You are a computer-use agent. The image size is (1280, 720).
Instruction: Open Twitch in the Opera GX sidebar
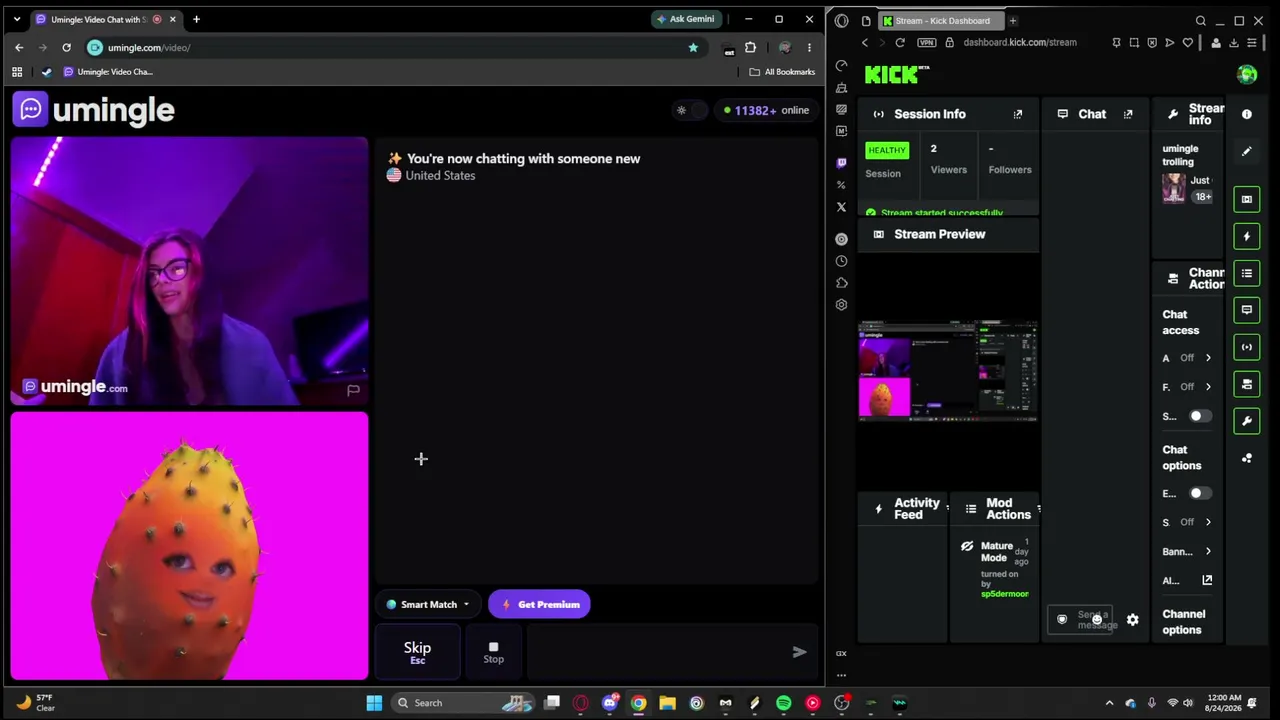[x=841, y=162]
